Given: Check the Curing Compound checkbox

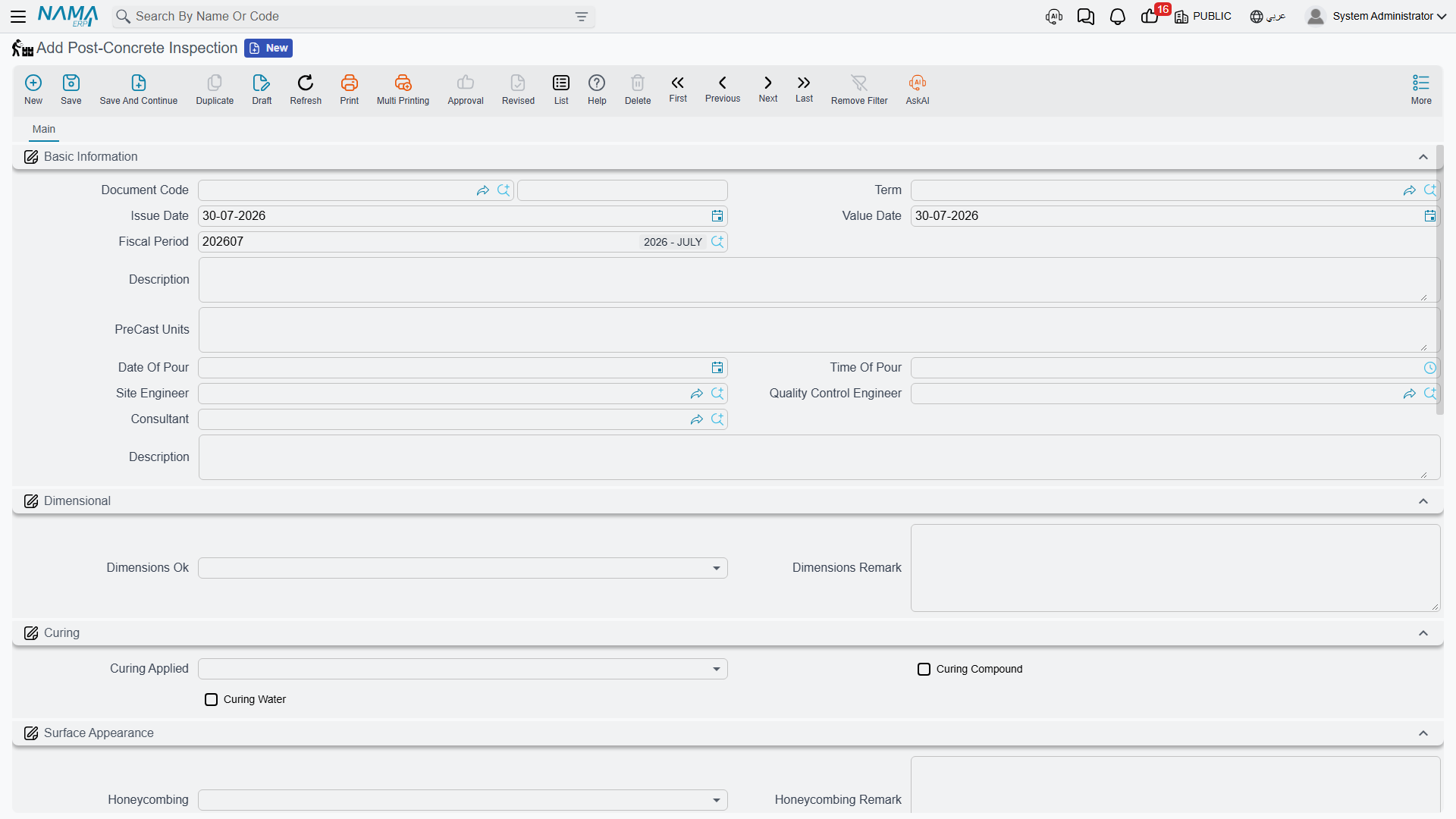Looking at the screenshot, I should pyautogui.click(x=924, y=669).
